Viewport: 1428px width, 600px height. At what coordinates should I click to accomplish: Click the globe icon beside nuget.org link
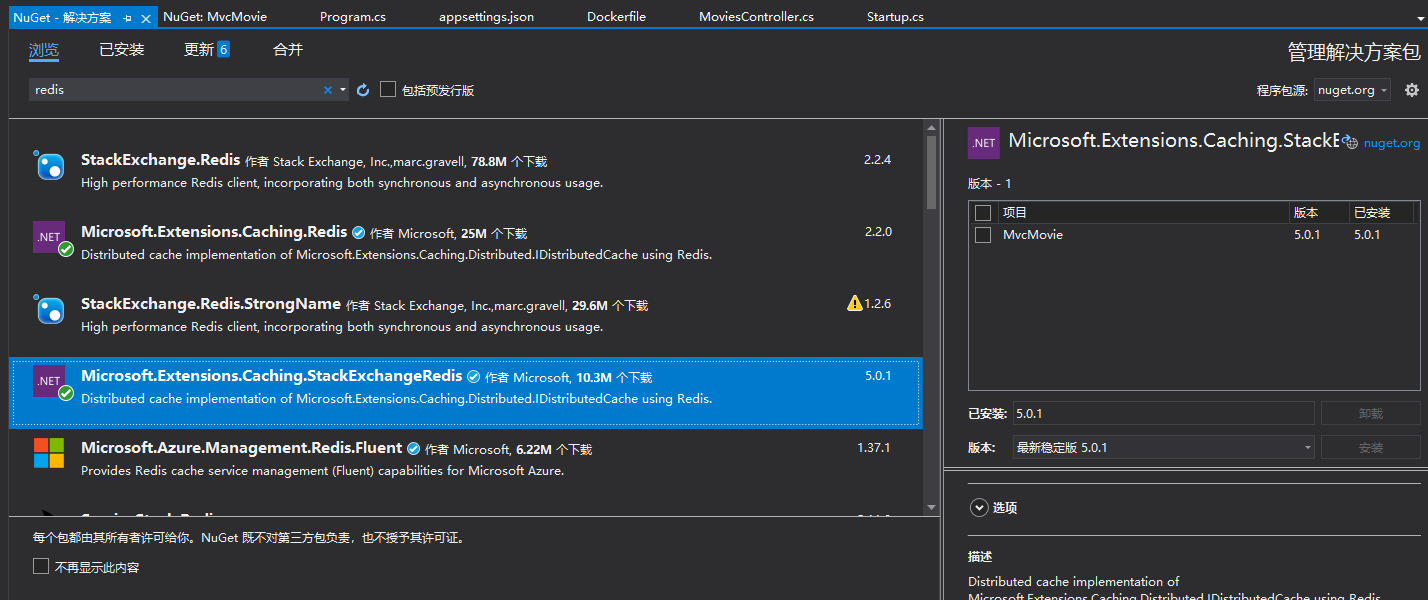click(1350, 143)
